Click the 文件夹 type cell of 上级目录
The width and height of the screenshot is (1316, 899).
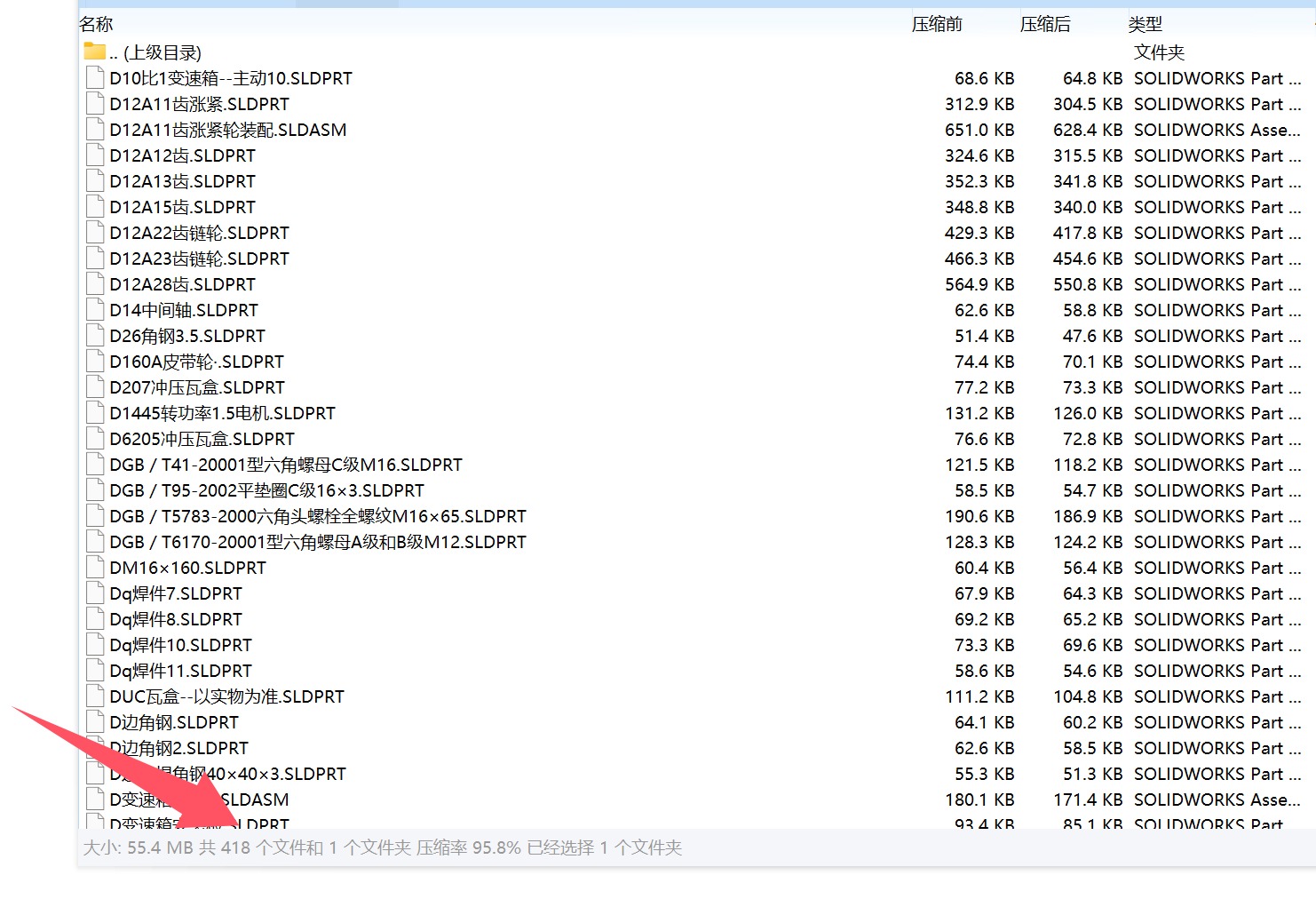1160,52
